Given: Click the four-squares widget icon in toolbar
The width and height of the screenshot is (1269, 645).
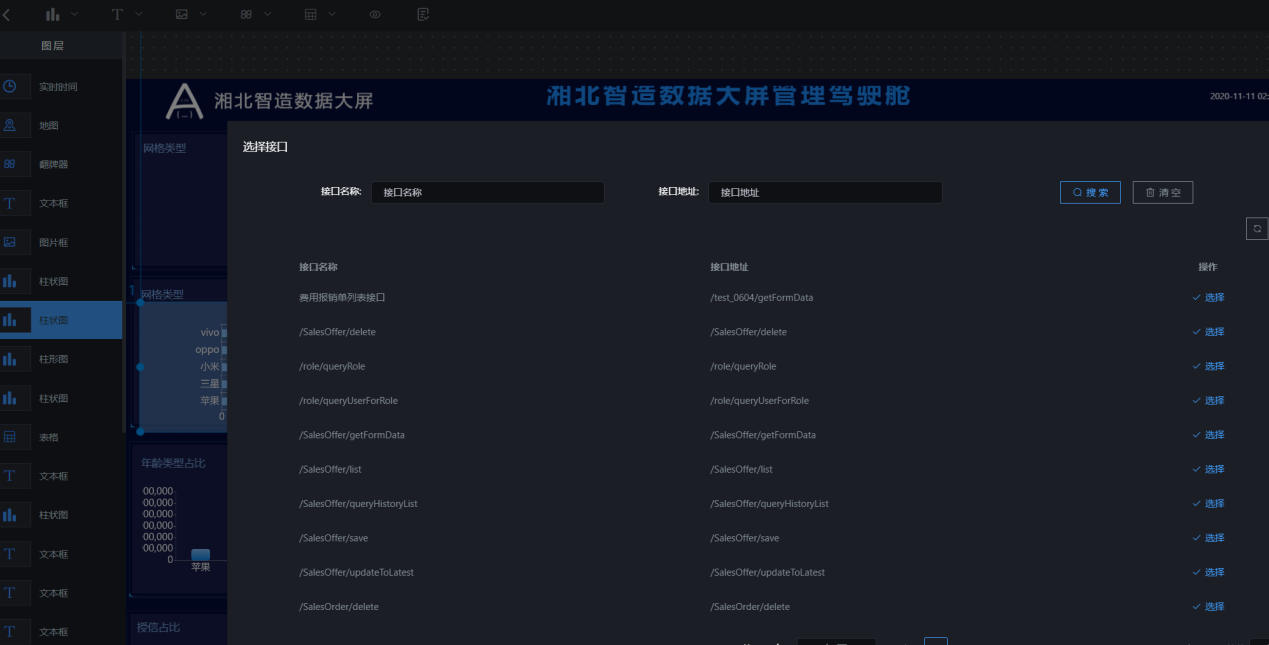Looking at the screenshot, I should [246, 14].
